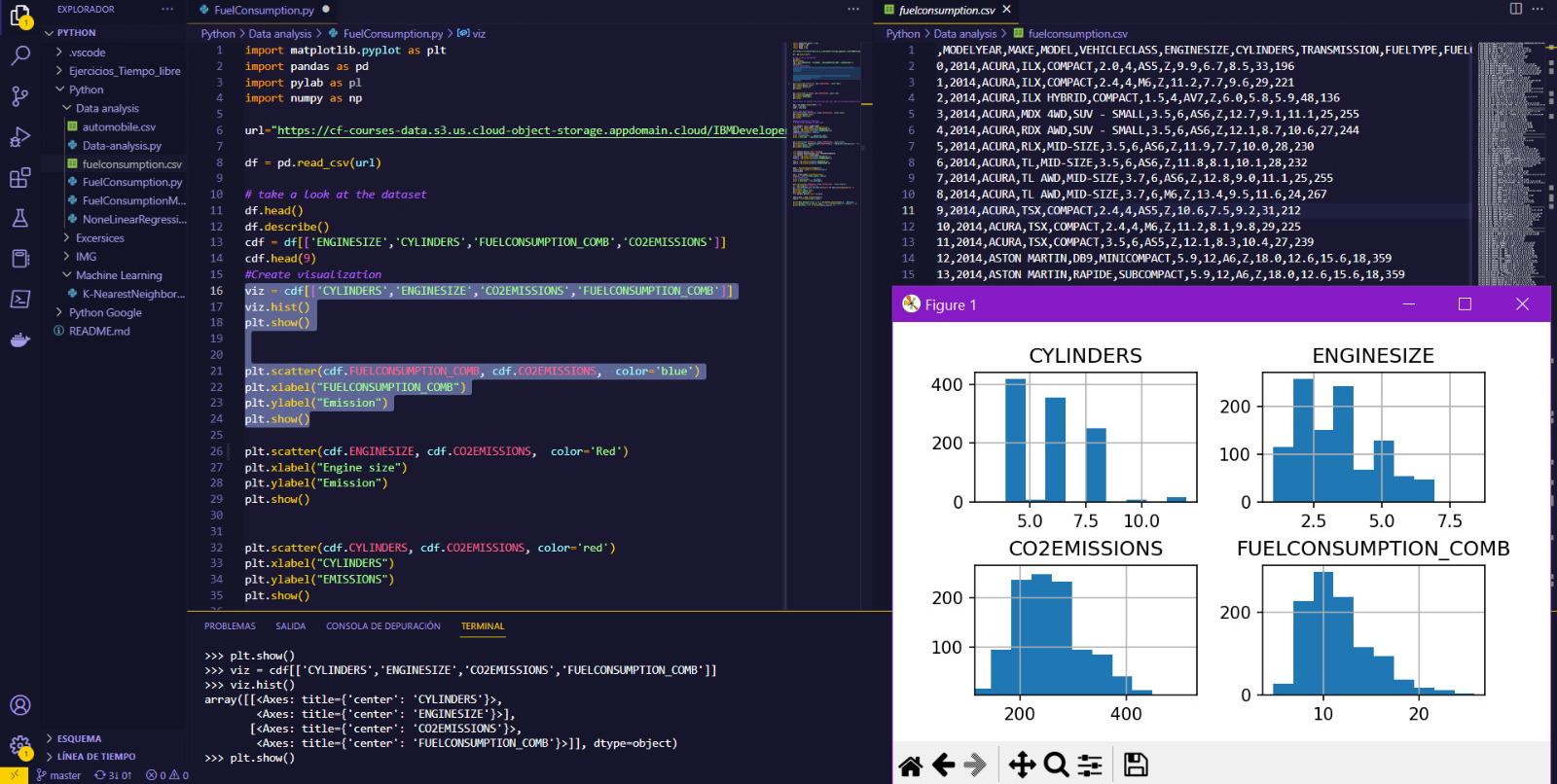Open the Run and Debug view
The width and height of the screenshot is (1557, 784).
click(19, 137)
